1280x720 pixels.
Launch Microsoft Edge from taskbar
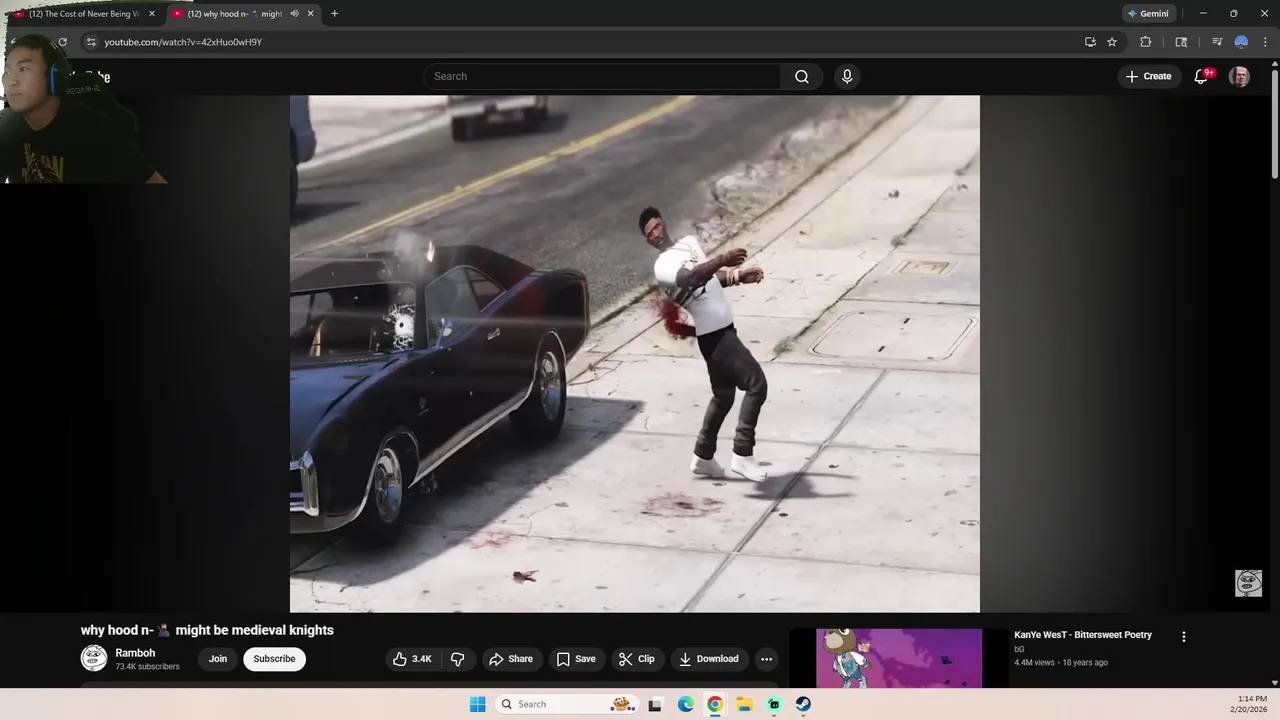pos(685,704)
